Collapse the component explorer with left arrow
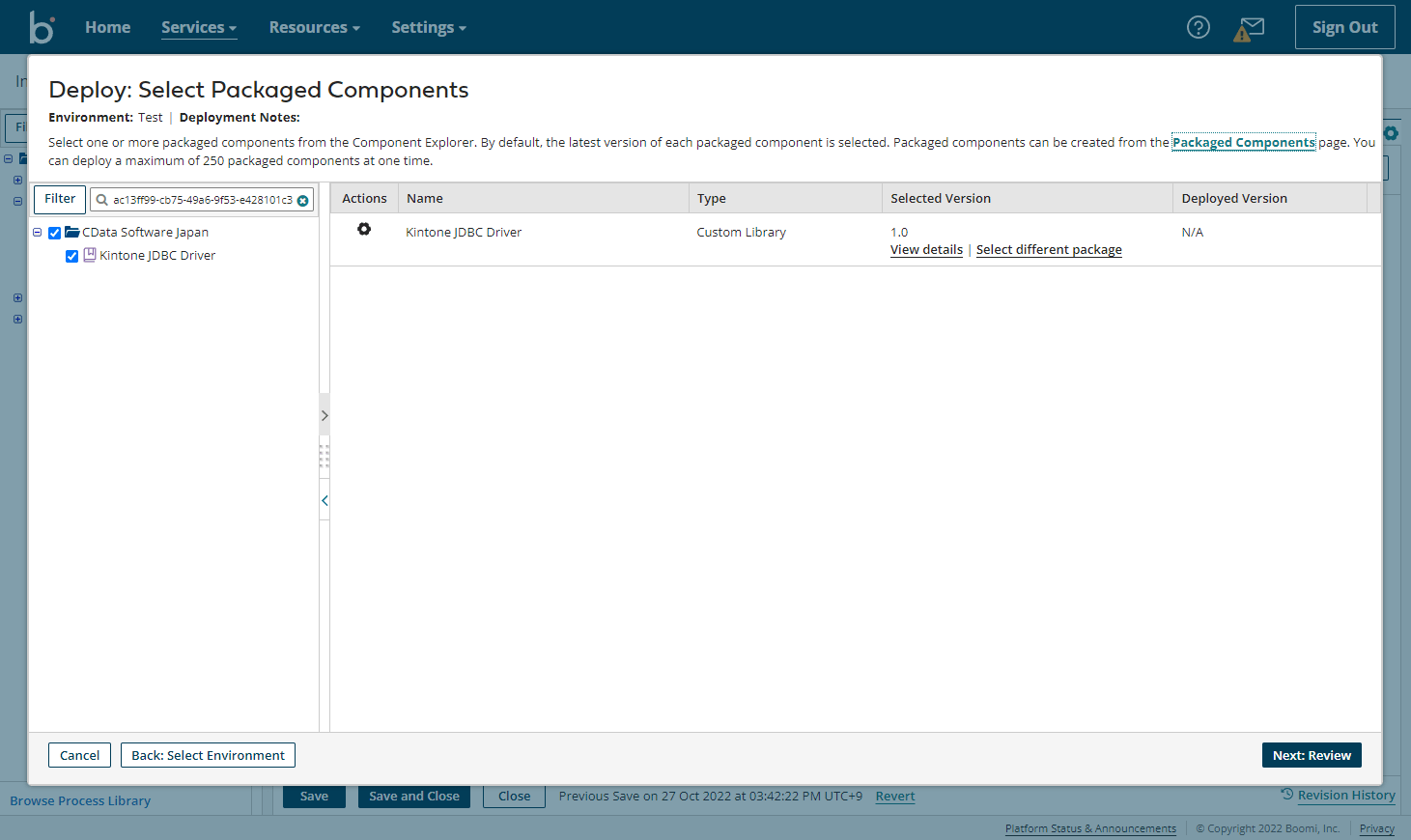Viewport: 1411px width, 840px height. click(325, 500)
